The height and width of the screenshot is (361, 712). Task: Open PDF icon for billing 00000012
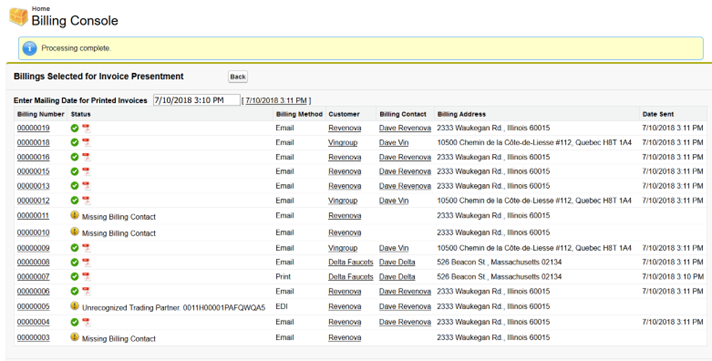click(x=86, y=201)
